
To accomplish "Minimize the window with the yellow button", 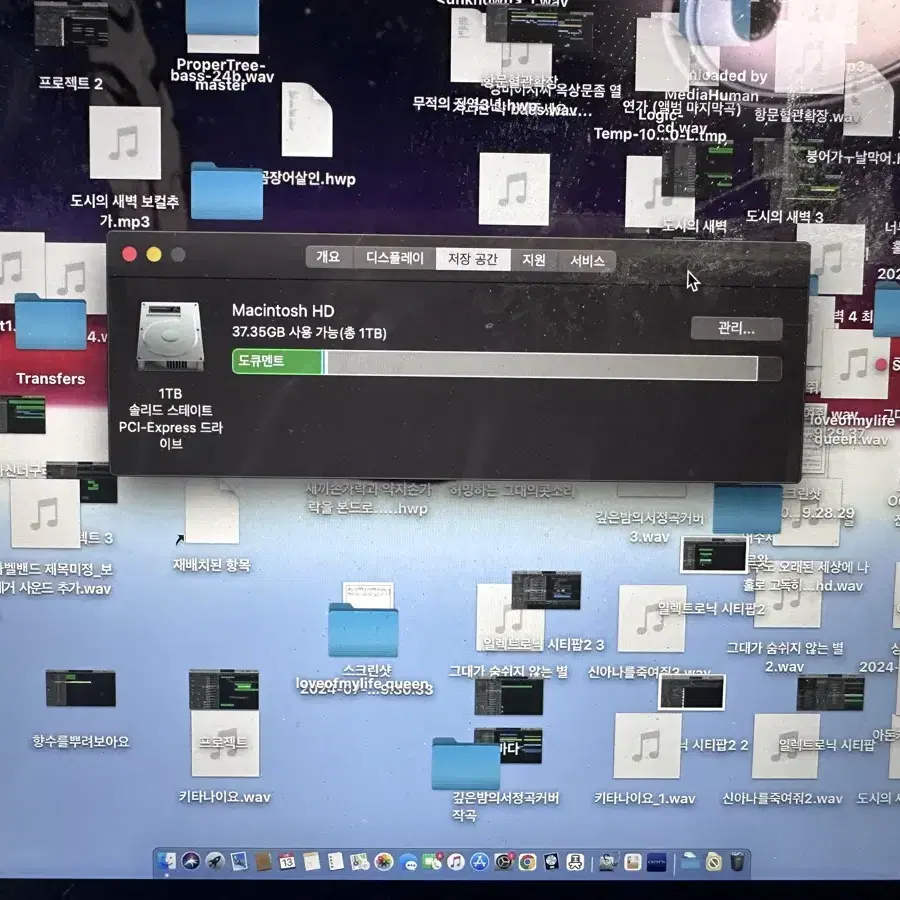I will (154, 254).
